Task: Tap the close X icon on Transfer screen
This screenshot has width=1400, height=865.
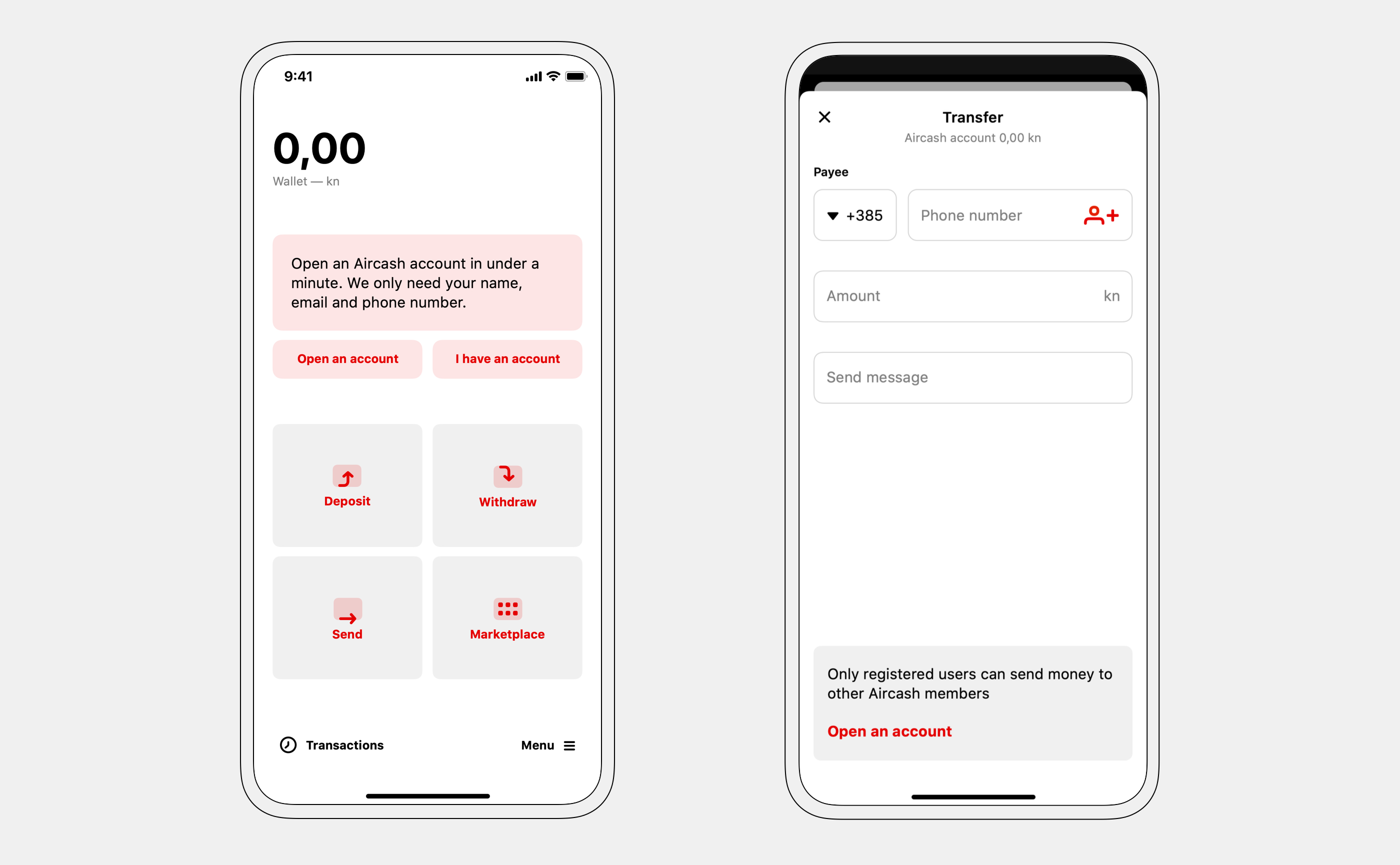Action: coord(824,117)
